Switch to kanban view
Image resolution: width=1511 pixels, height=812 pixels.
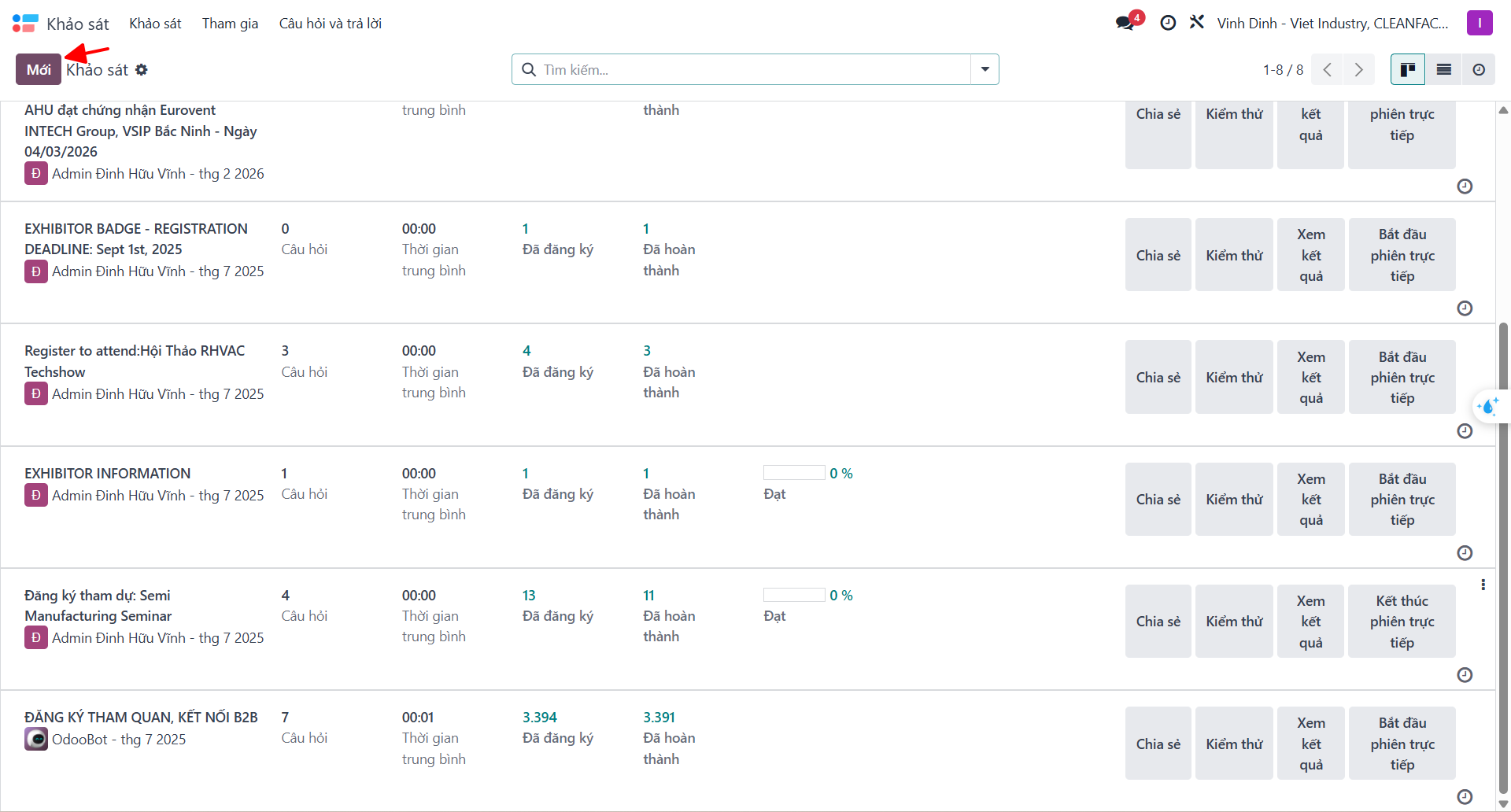(1408, 69)
